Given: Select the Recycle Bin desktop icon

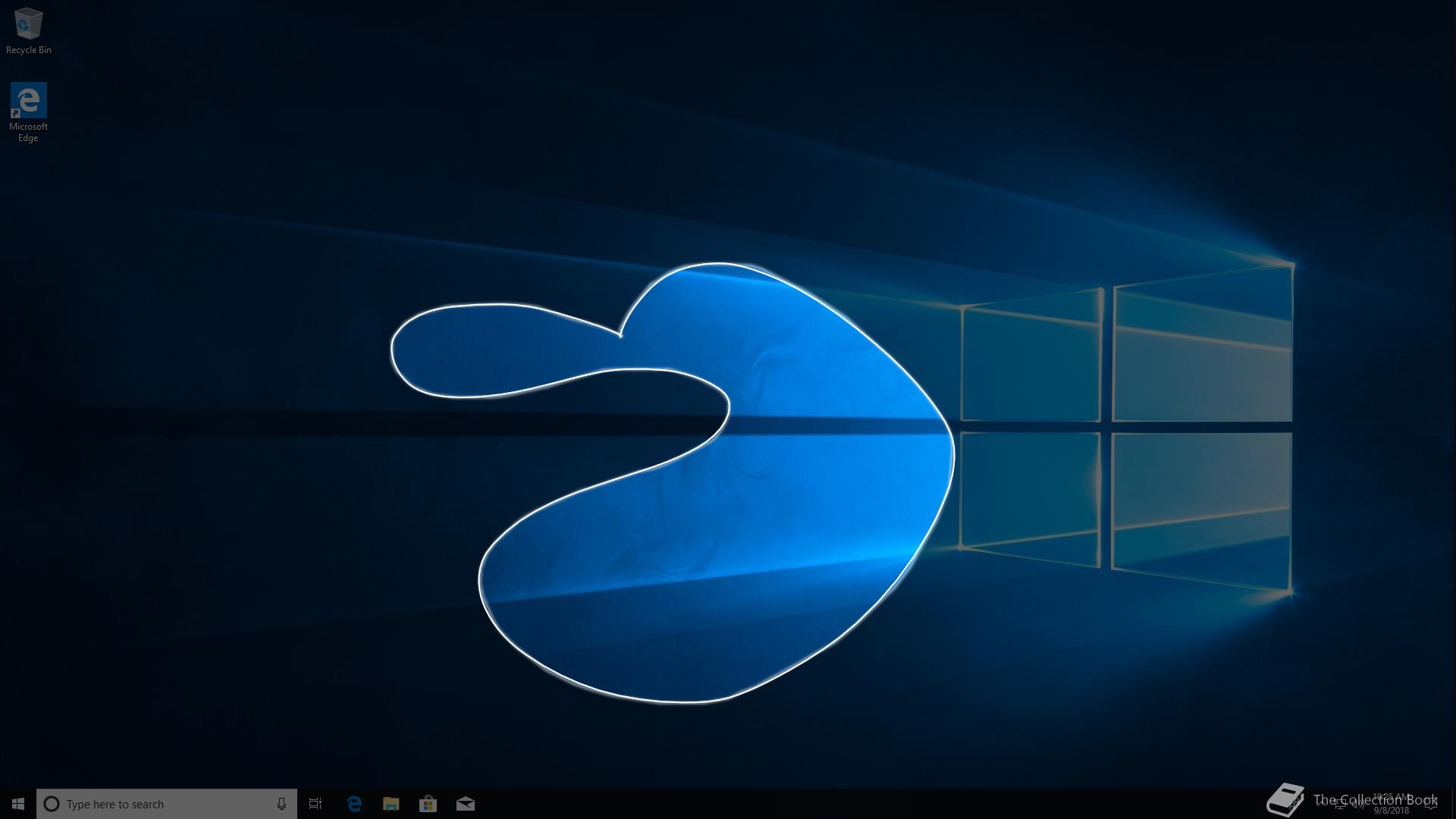Looking at the screenshot, I should click(28, 30).
